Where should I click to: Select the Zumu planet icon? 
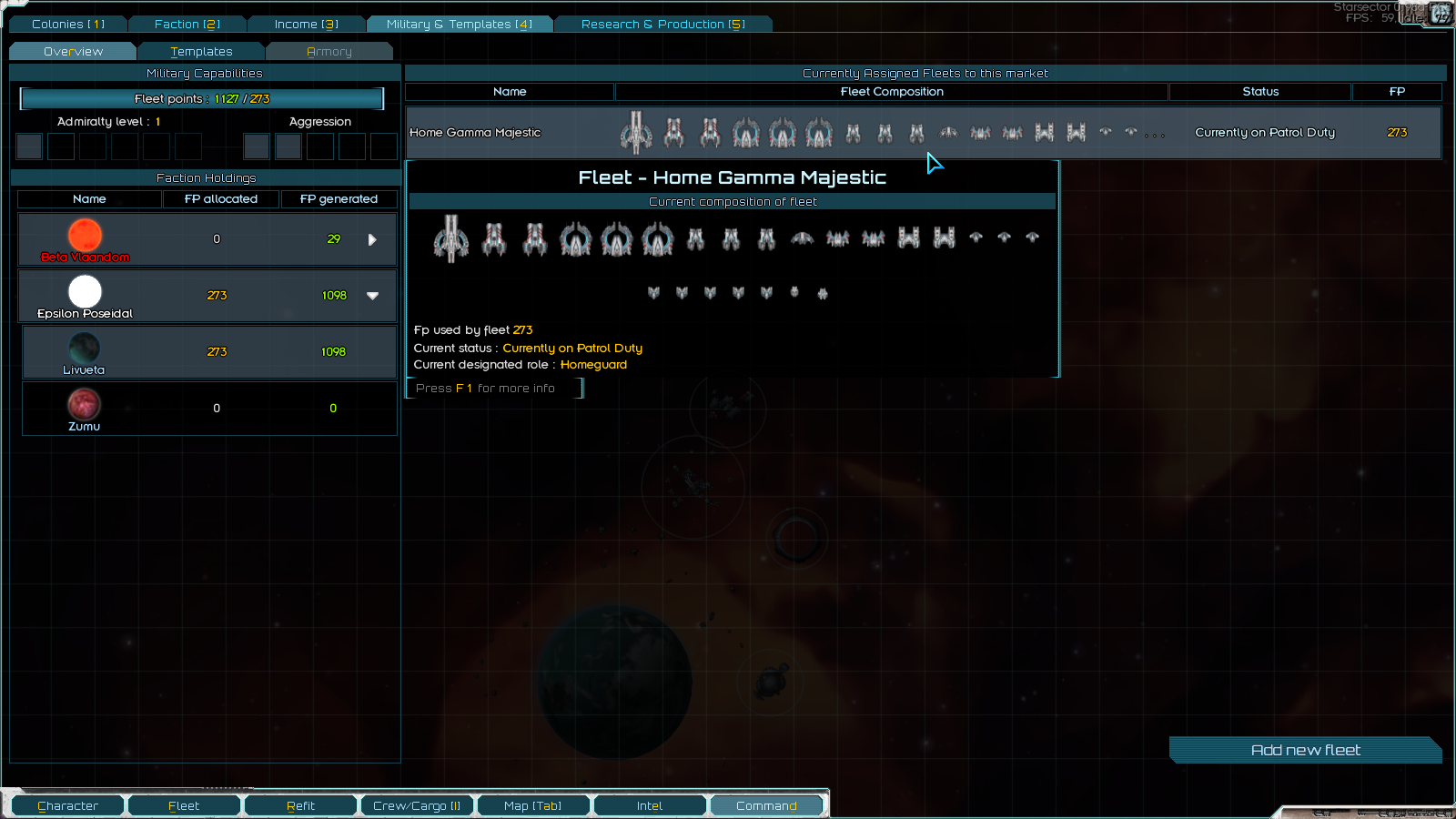tap(84, 404)
